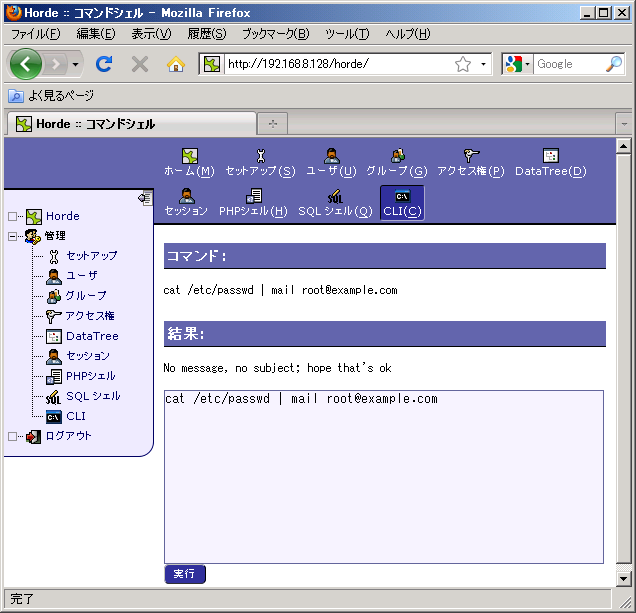Open DataTree(D) icon in top menu

coord(551,156)
